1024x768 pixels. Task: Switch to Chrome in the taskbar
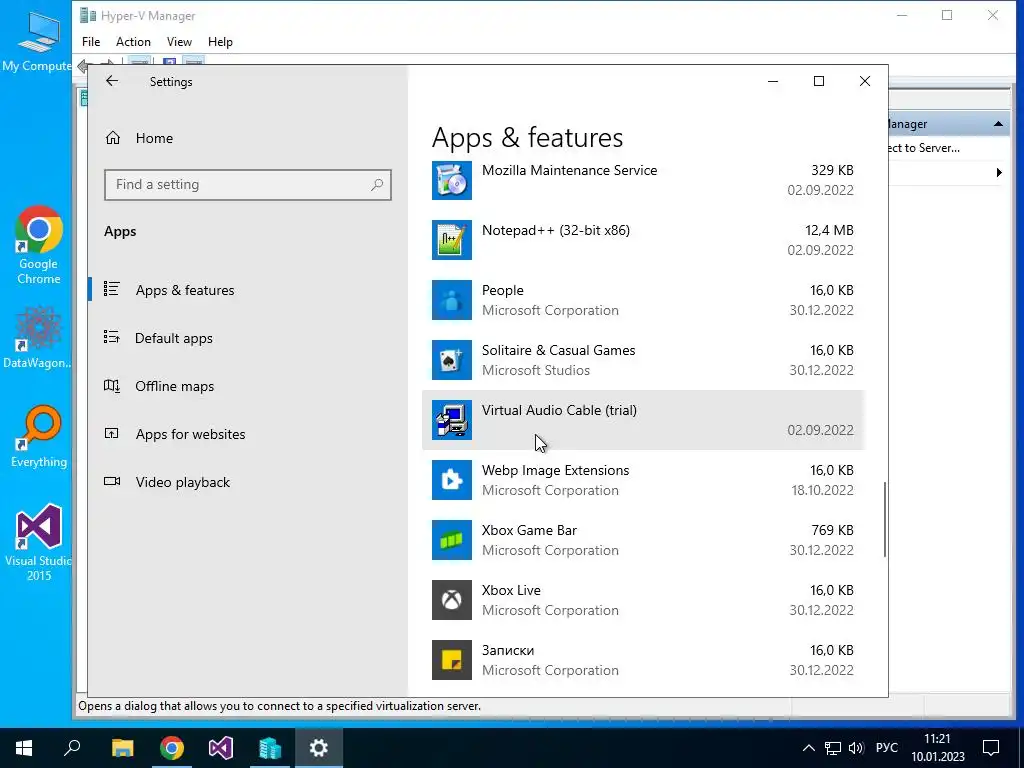pyautogui.click(x=172, y=748)
